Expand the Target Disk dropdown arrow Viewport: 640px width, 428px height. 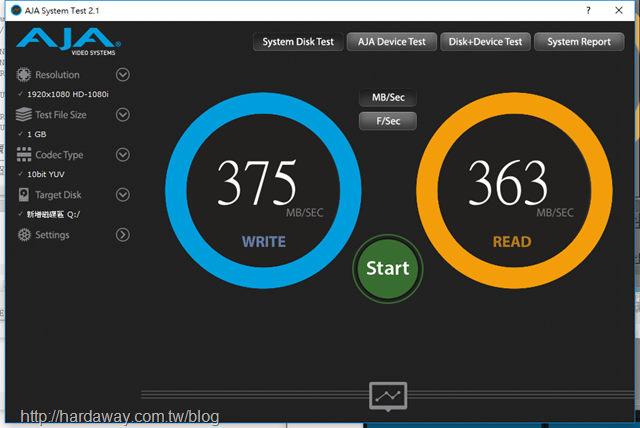tap(123, 195)
